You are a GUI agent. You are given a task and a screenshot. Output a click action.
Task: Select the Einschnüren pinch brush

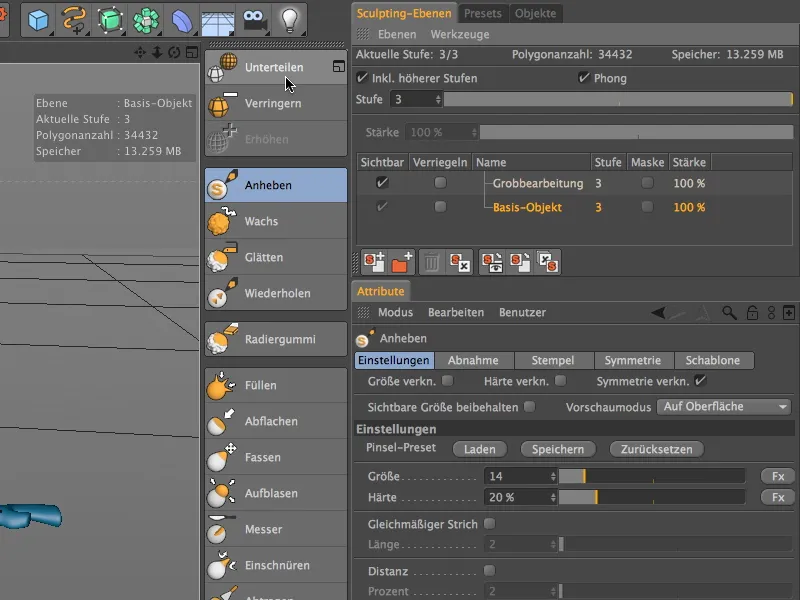[x=276, y=565]
